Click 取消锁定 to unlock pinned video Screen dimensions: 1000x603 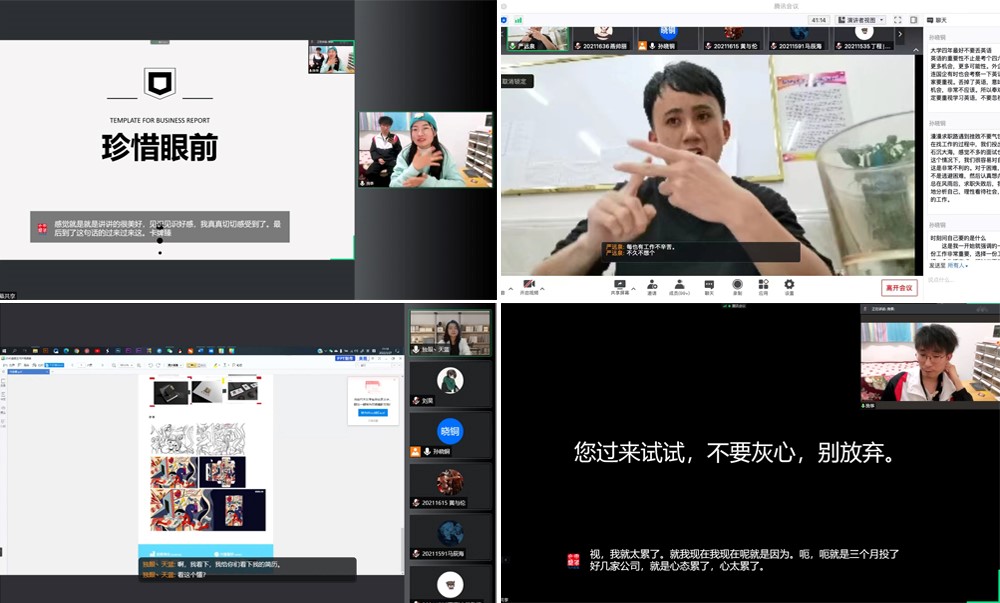click(x=518, y=81)
